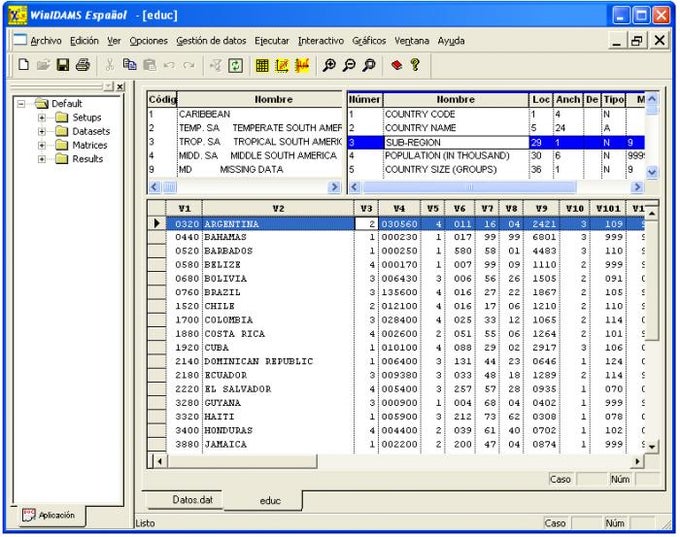Switch to the Datos.dat tab
The image size is (680, 537).
pyautogui.click(x=193, y=500)
